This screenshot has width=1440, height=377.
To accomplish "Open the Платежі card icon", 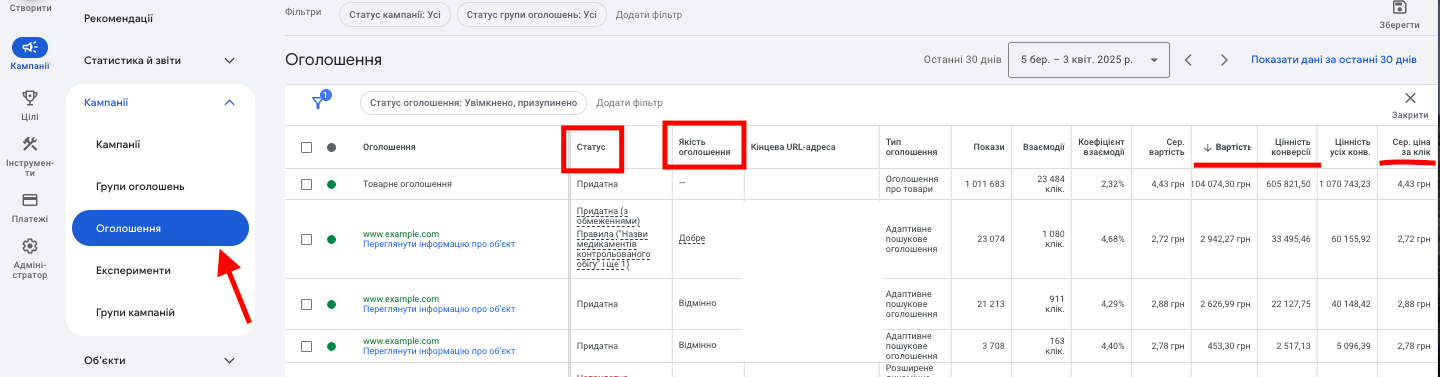I will [30, 200].
